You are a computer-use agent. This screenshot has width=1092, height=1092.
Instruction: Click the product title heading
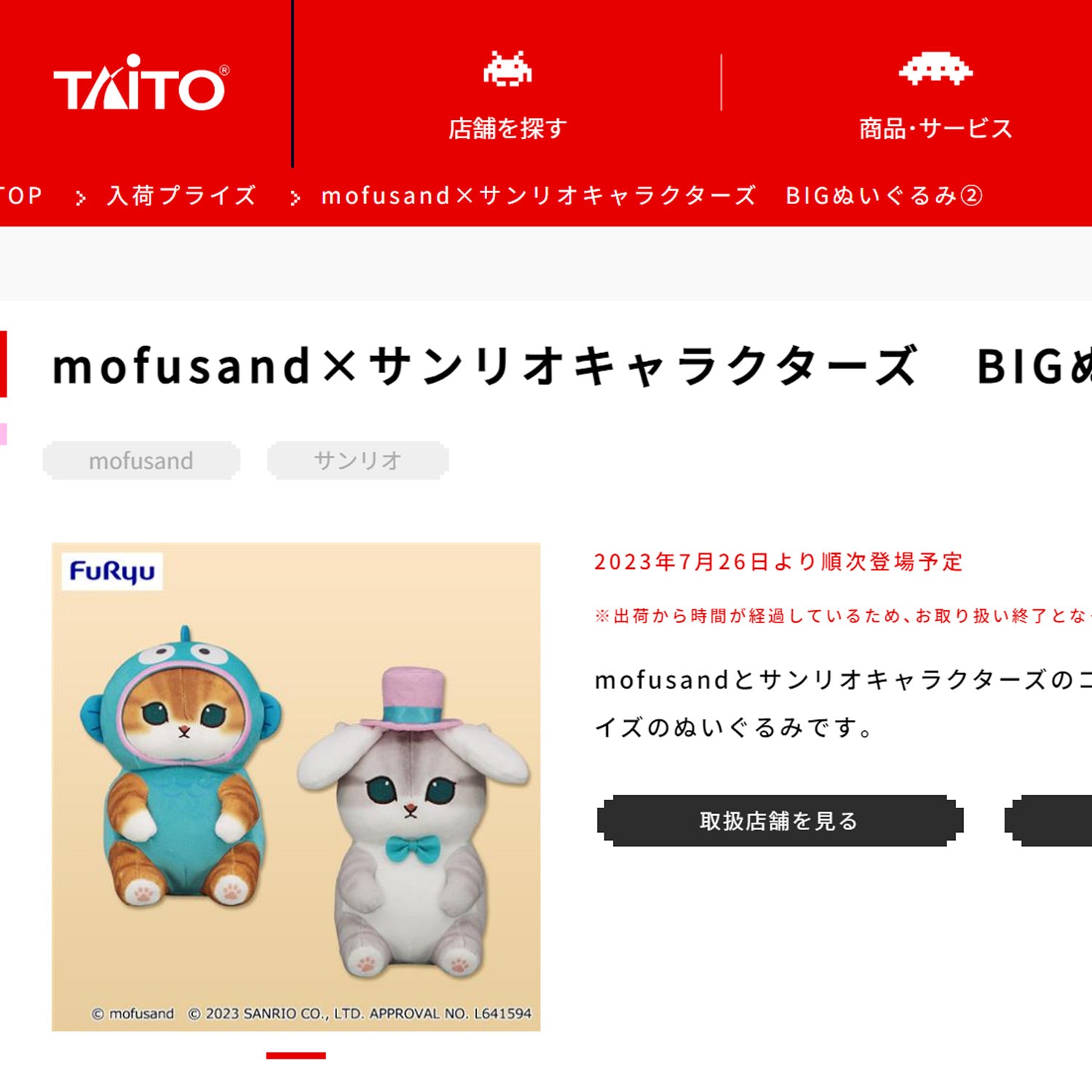tap(571, 365)
